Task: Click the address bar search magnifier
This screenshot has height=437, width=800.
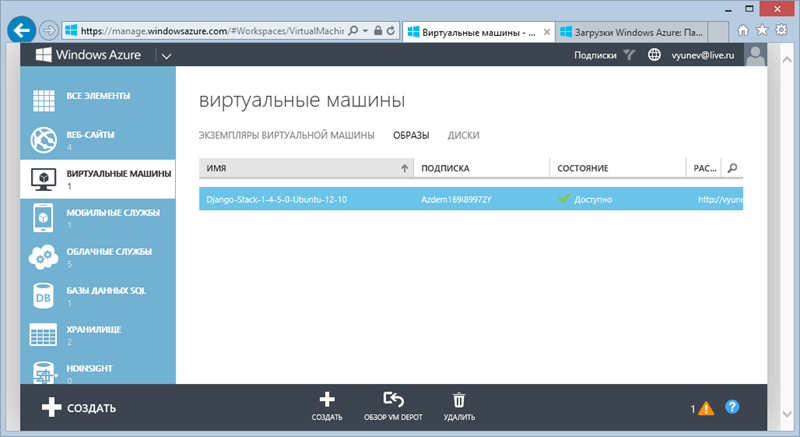Action: click(353, 31)
